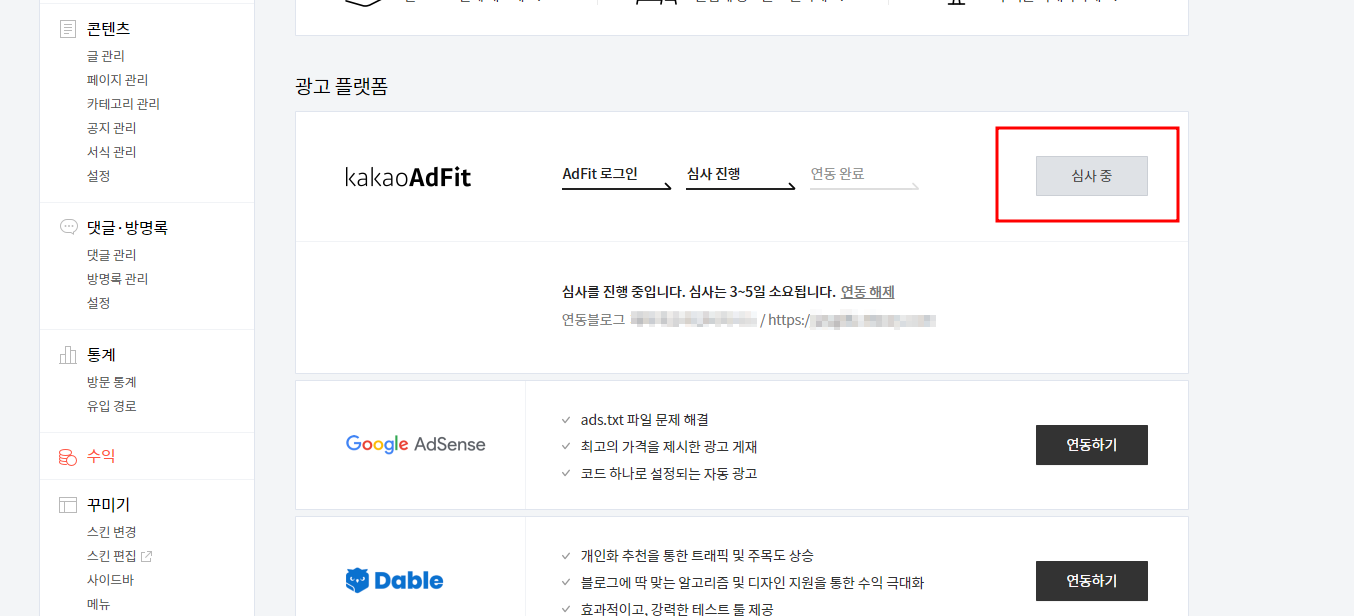Screen dimensions: 1354x616
Task: Open 설정 under 댓글·방명록 section
Action: pyautogui.click(x=99, y=303)
